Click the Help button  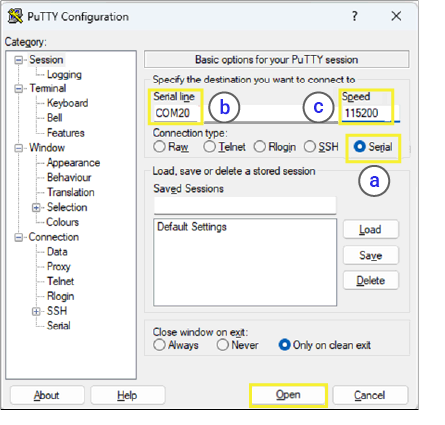128,396
